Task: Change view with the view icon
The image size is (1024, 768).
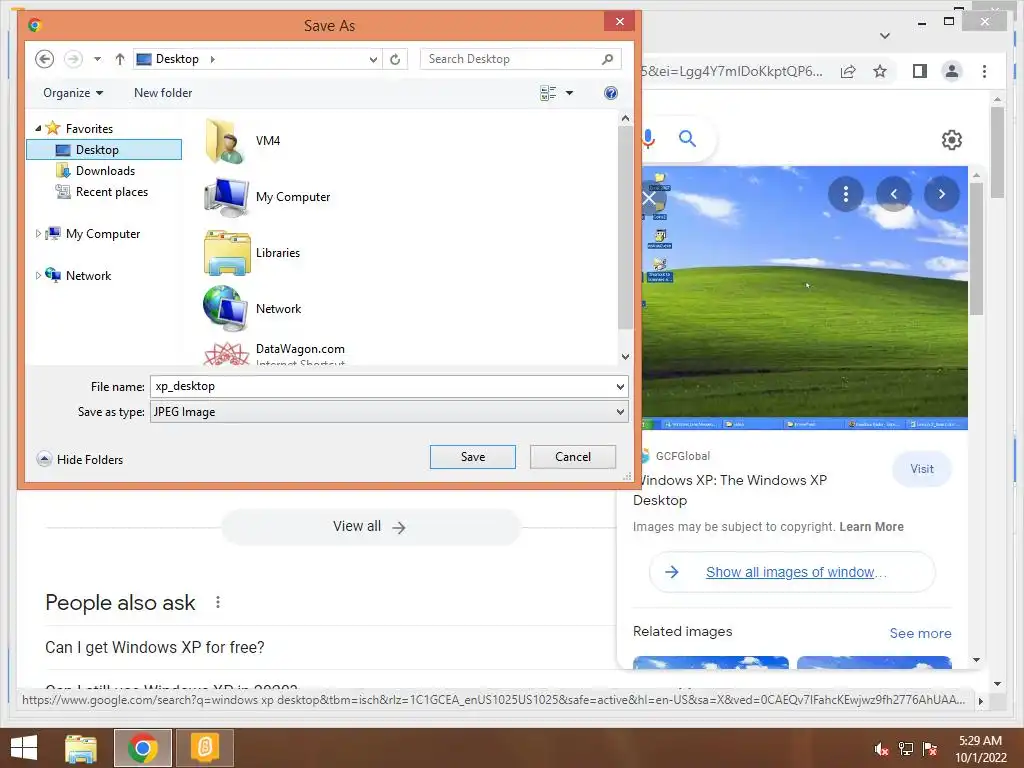Action: click(x=548, y=93)
